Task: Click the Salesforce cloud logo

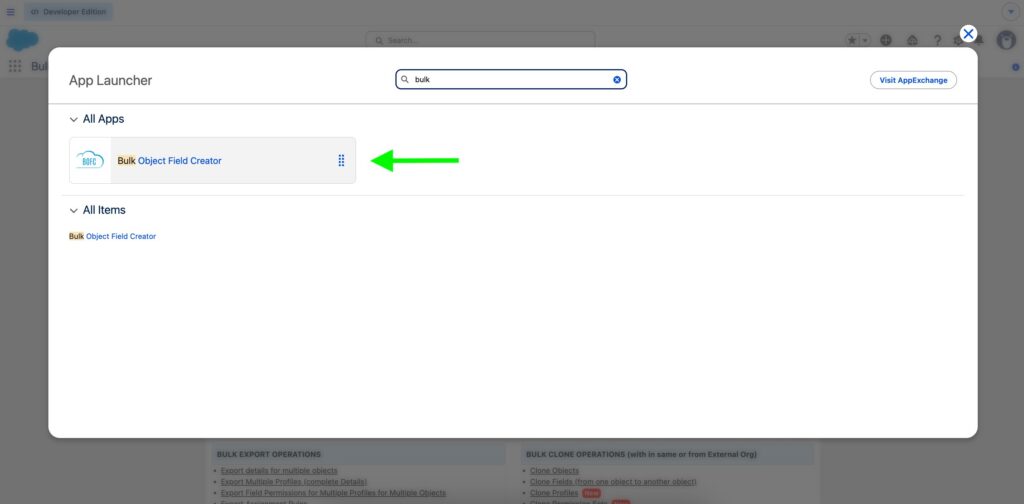Action: [x=22, y=40]
